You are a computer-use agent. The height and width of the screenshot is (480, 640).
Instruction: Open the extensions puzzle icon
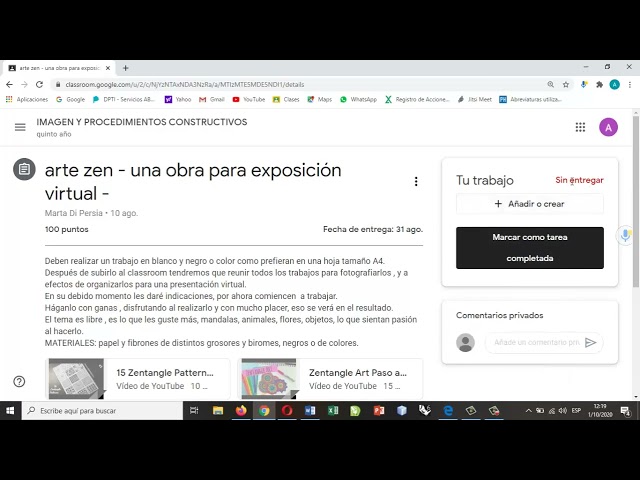point(599,84)
